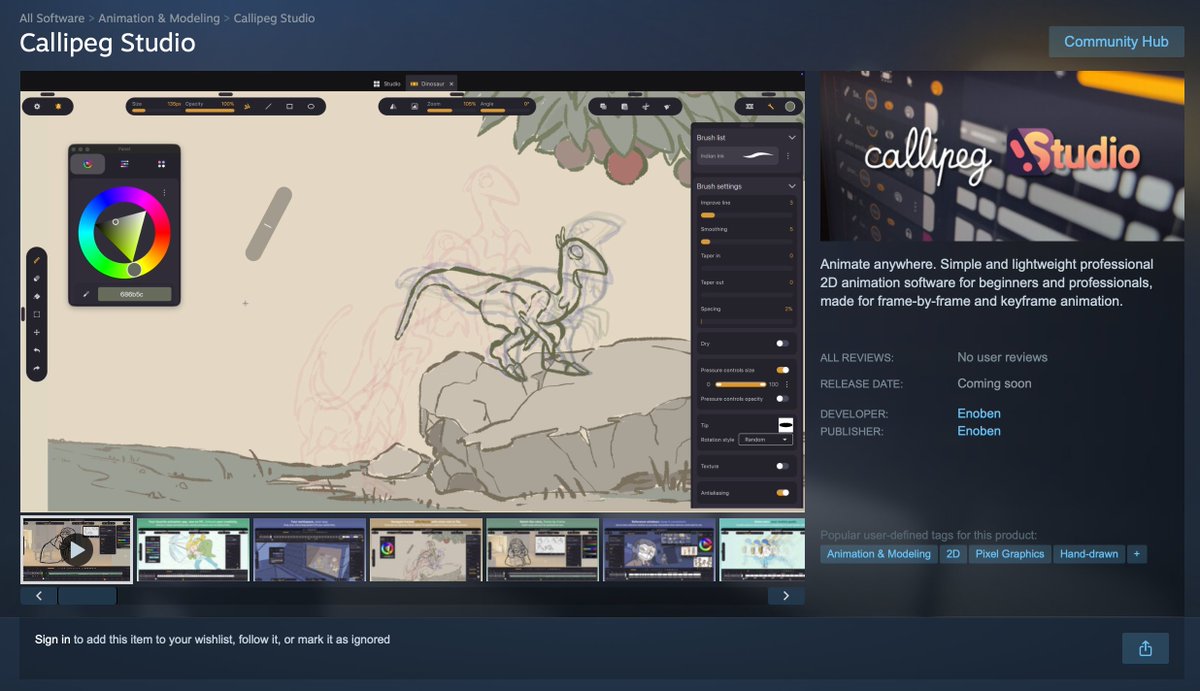Open the color wheel options menu dots
Image resolution: width=1200 pixels, height=691 pixels.
[x=164, y=192]
